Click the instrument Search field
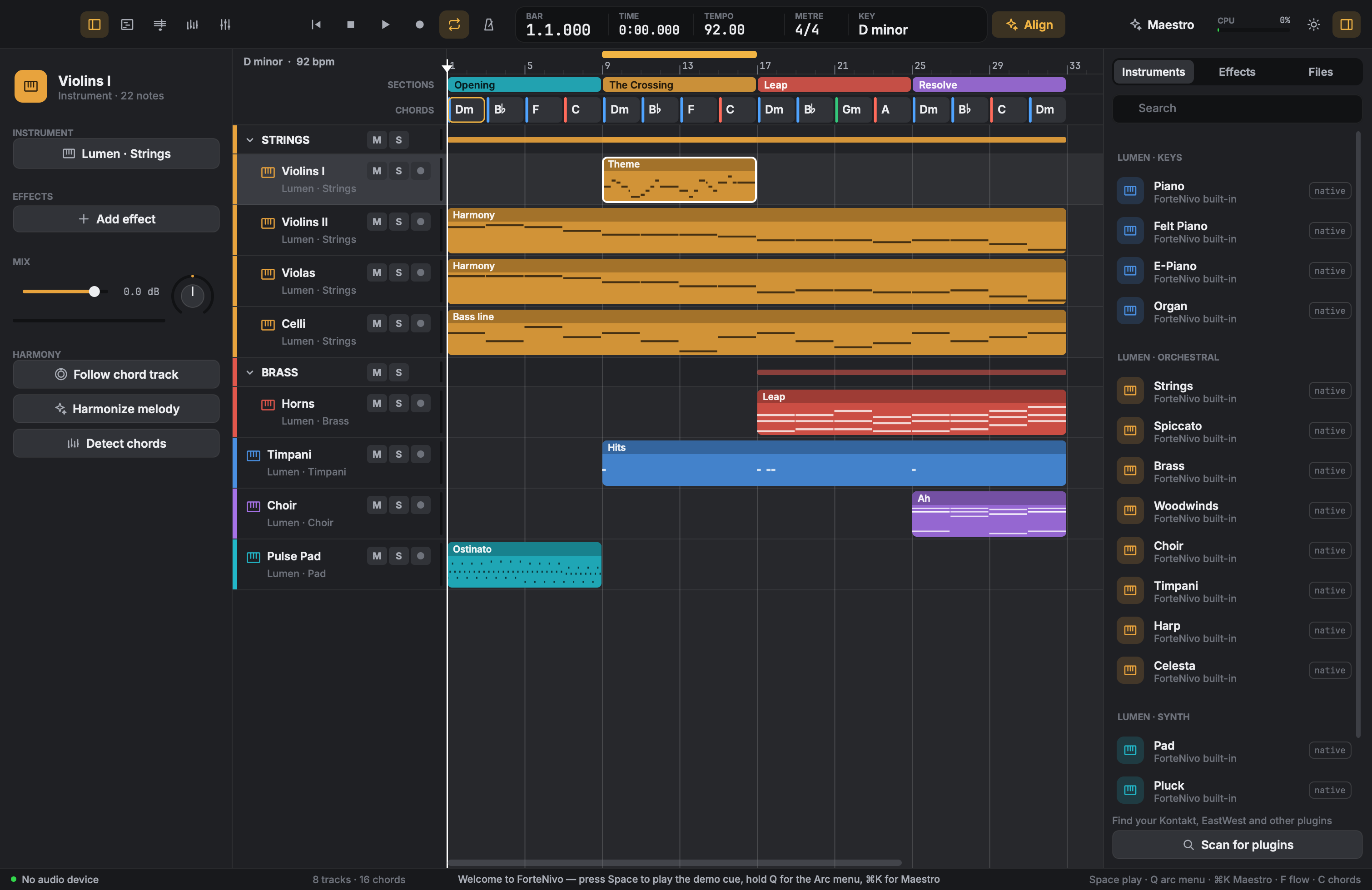1372x890 pixels. [x=1237, y=108]
